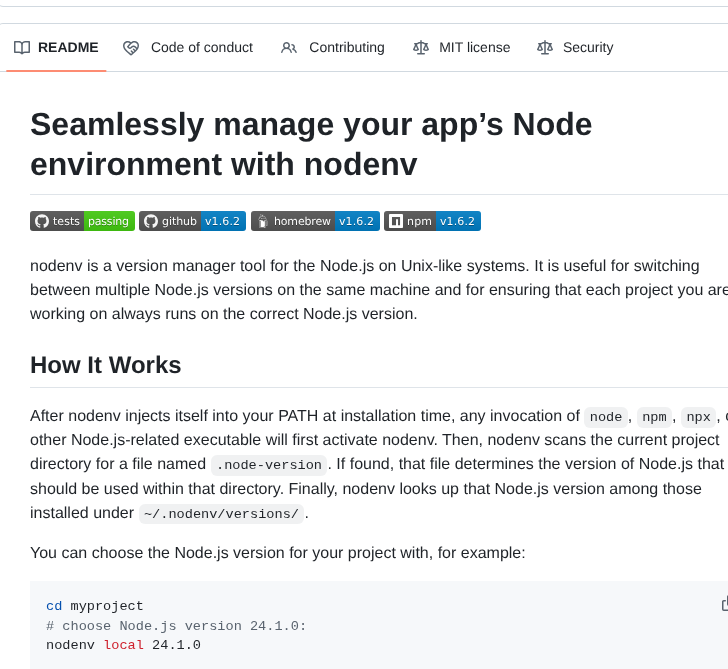The image size is (728, 669).
Task: Click the paragraph starting 'nodenv is a version manager'
Action: pos(379,290)
